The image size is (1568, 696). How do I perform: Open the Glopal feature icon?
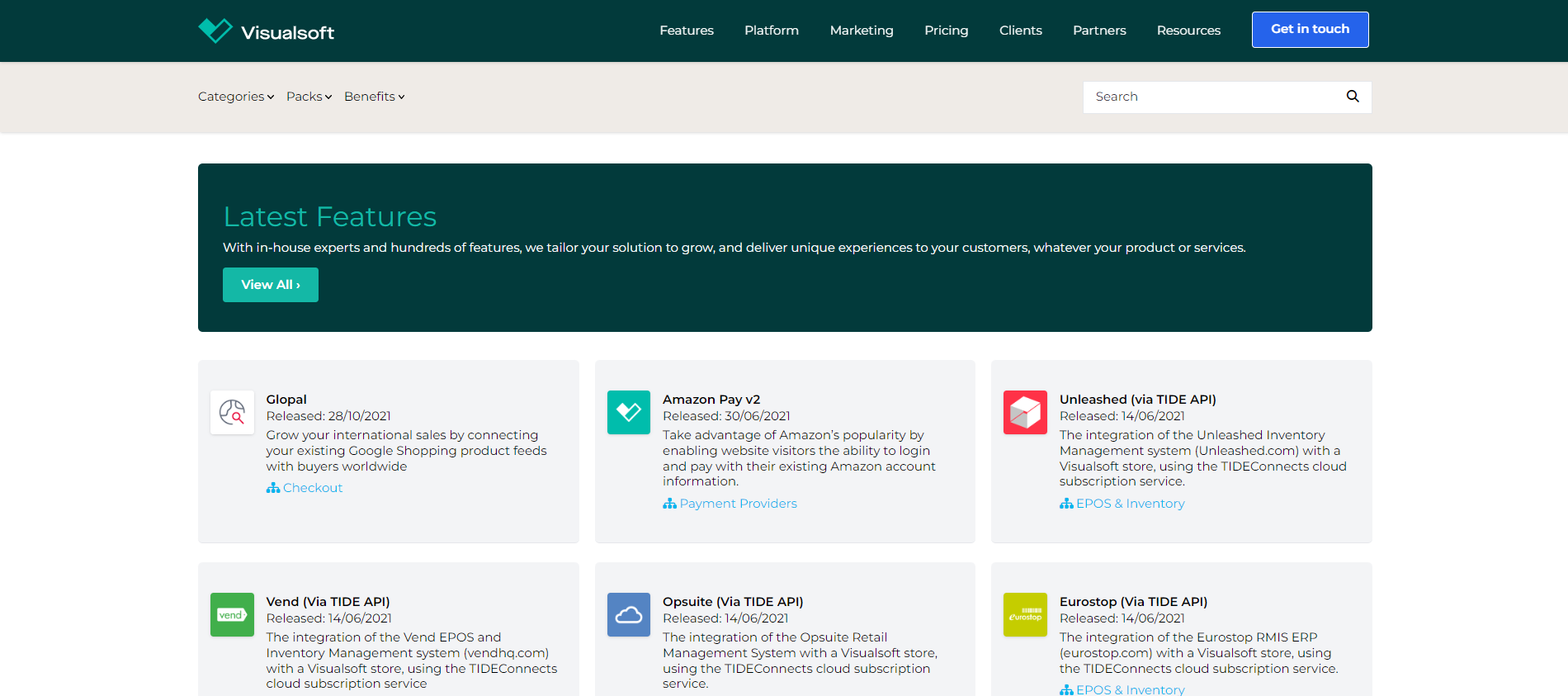point(232,412)
